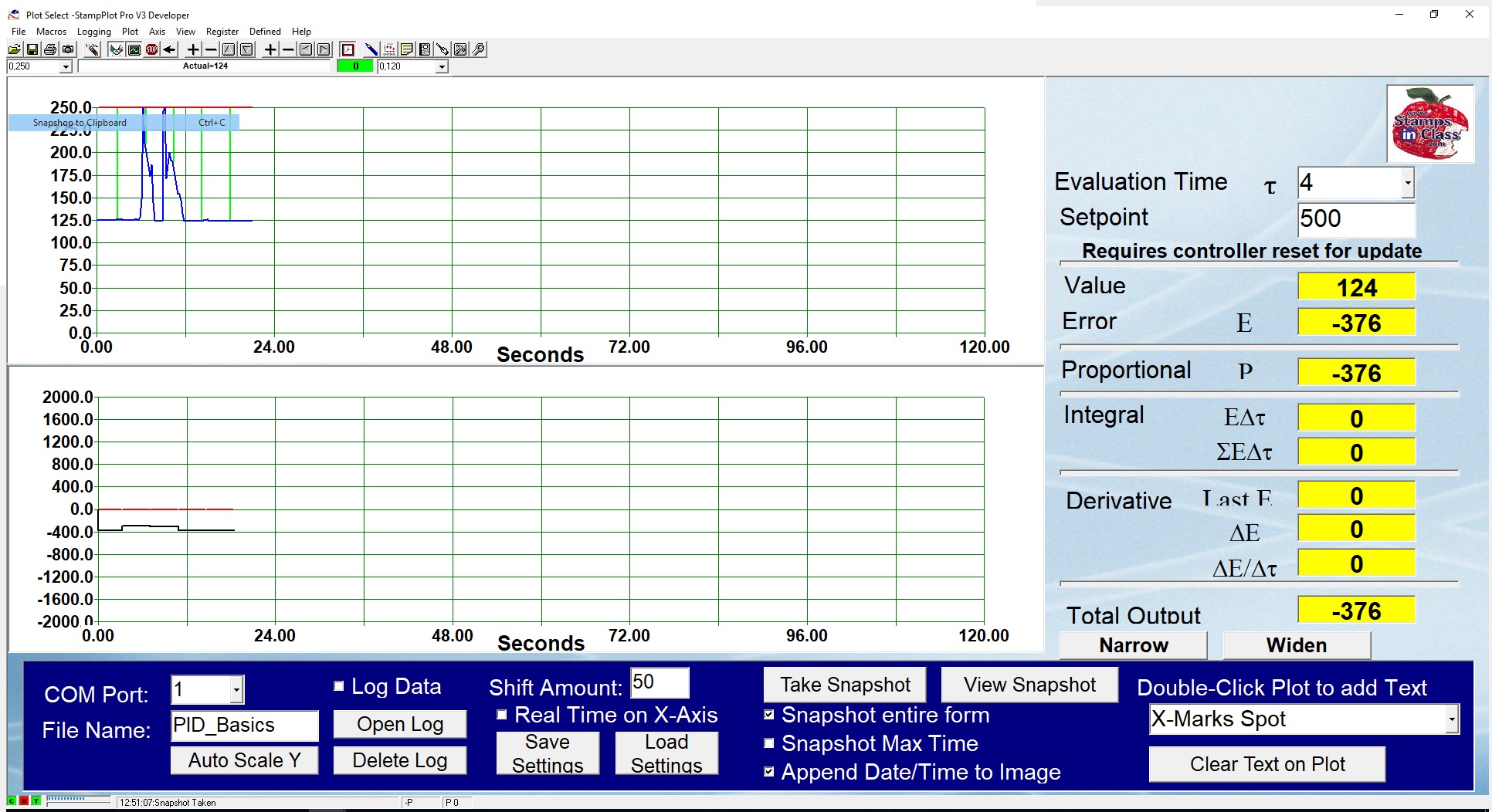The width and height of the screenshot is (1492, 812).
Task: Click the Open file folder icon
Action: [x=15, y=49]
